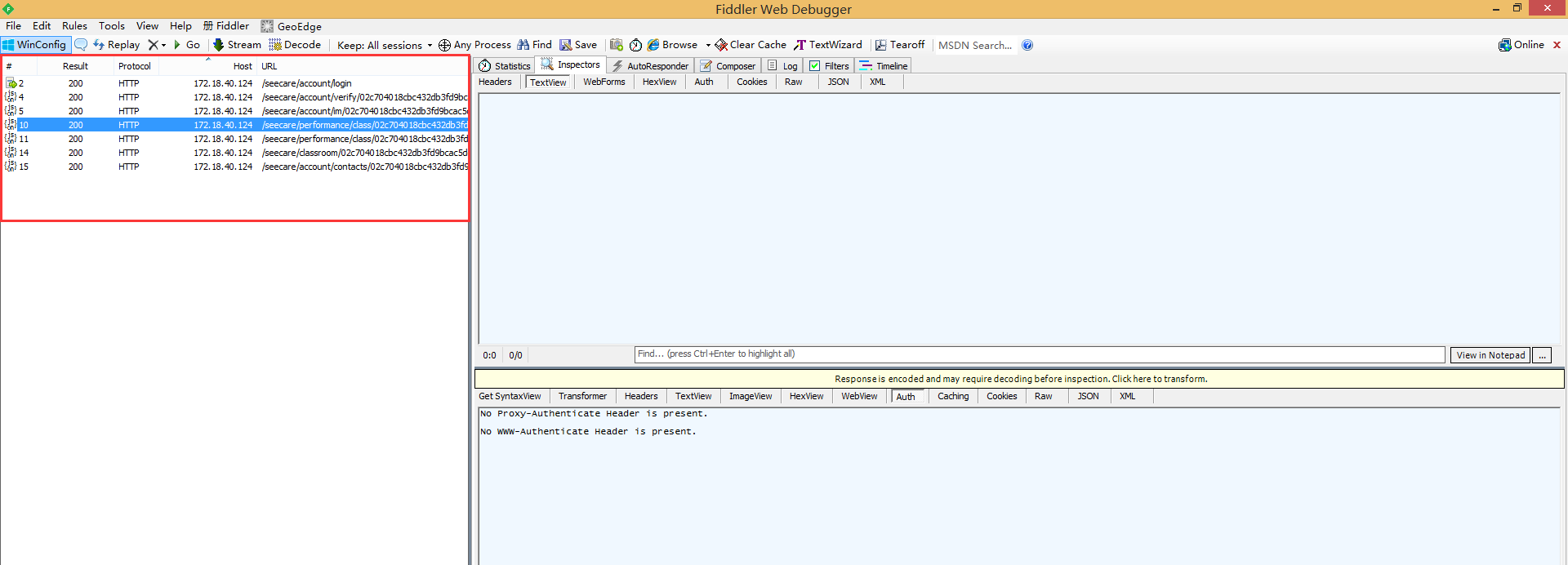Select session 15 account/contacts
Viewport: 1568px width, 565px height.
coord(235,167)
